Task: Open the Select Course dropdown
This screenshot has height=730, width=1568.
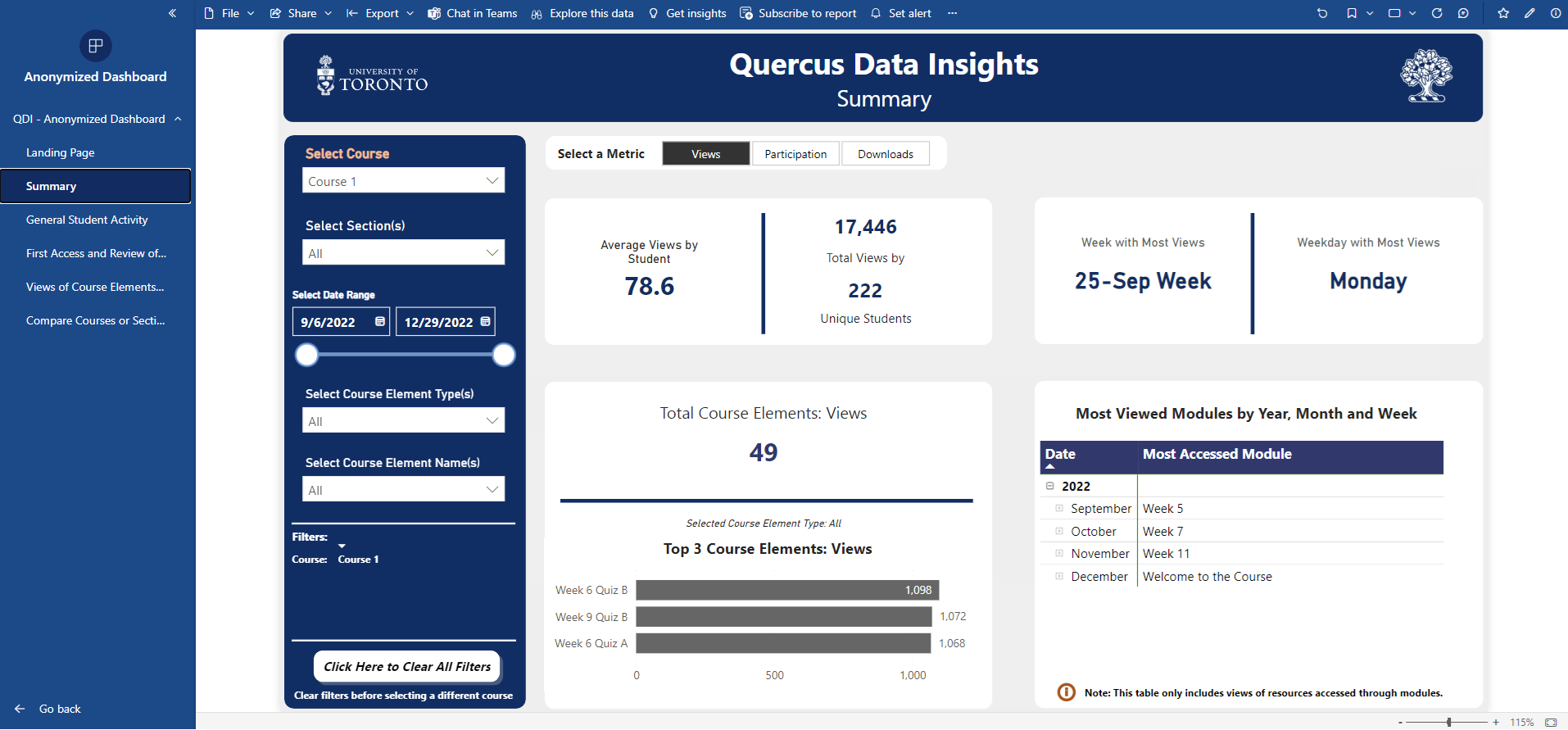Action: tap(403, 181)
